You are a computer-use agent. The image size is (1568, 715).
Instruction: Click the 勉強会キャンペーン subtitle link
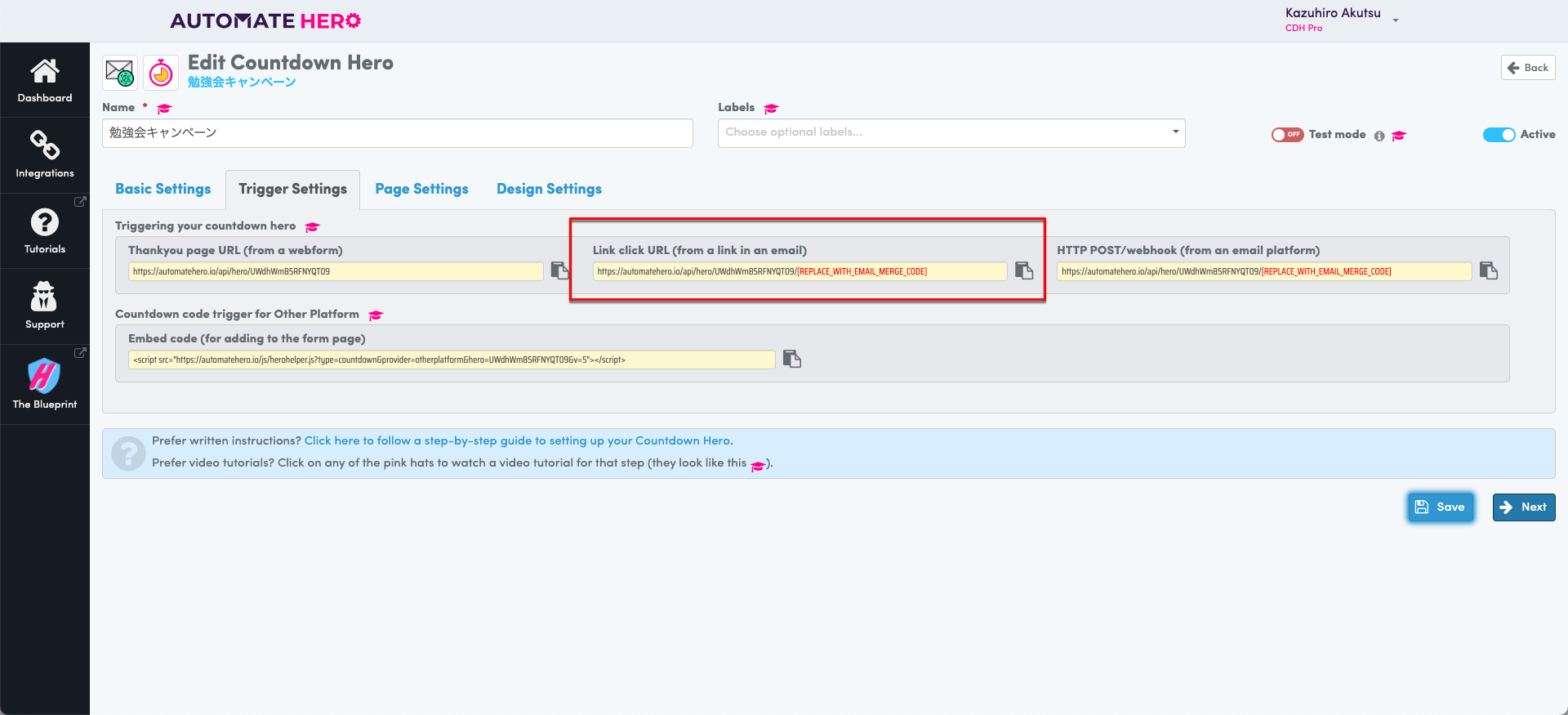pos(242,82)
